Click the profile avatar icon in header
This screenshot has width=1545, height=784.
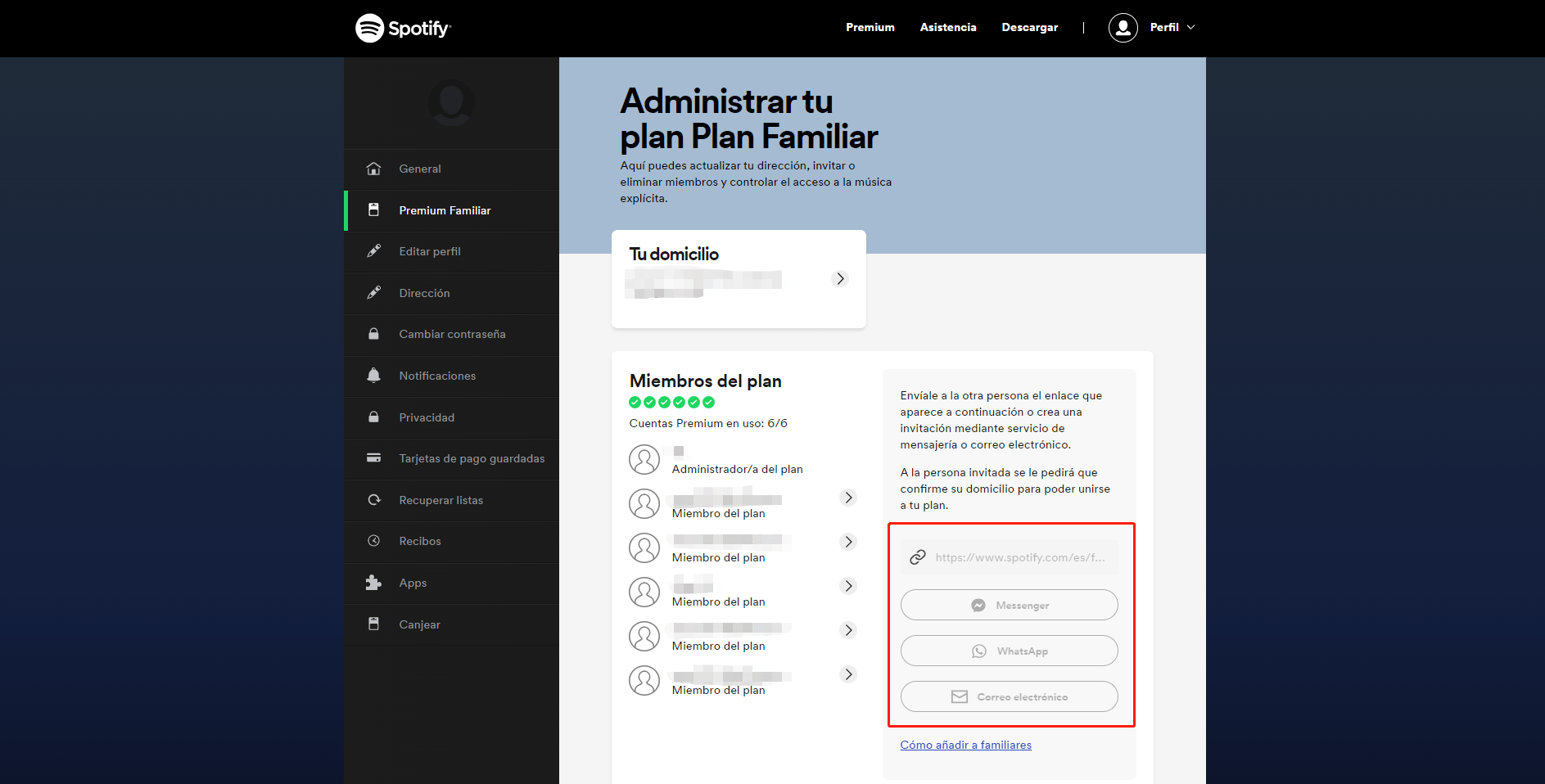[1123, 28]
